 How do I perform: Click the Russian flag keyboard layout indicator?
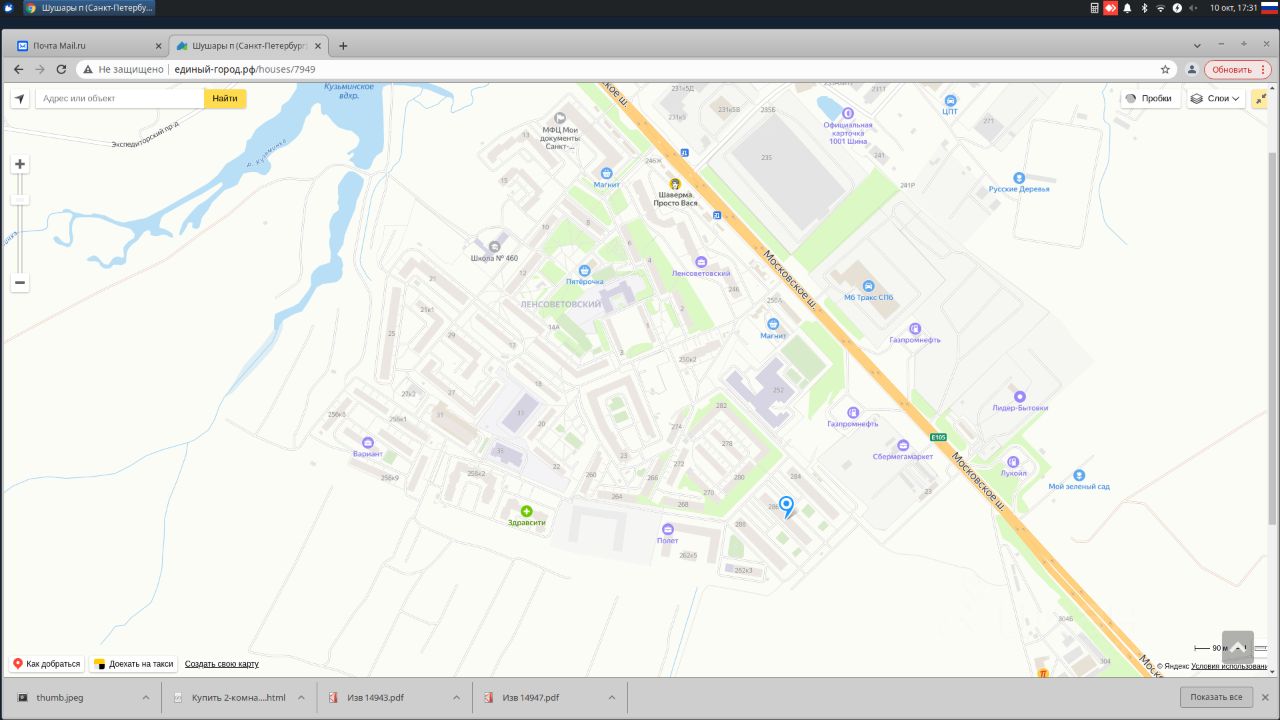pos(1269,7)
